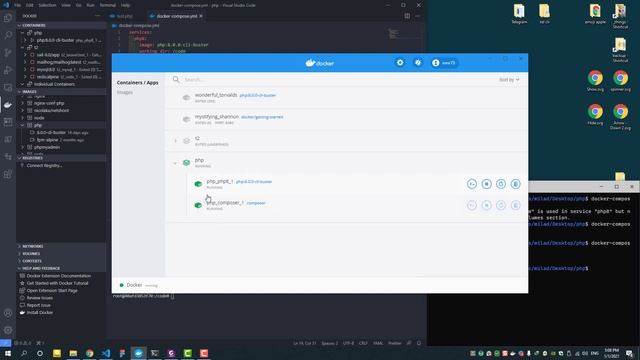
Task: Open VS Code Manage gear icon
Action: [x=8, y=330]
